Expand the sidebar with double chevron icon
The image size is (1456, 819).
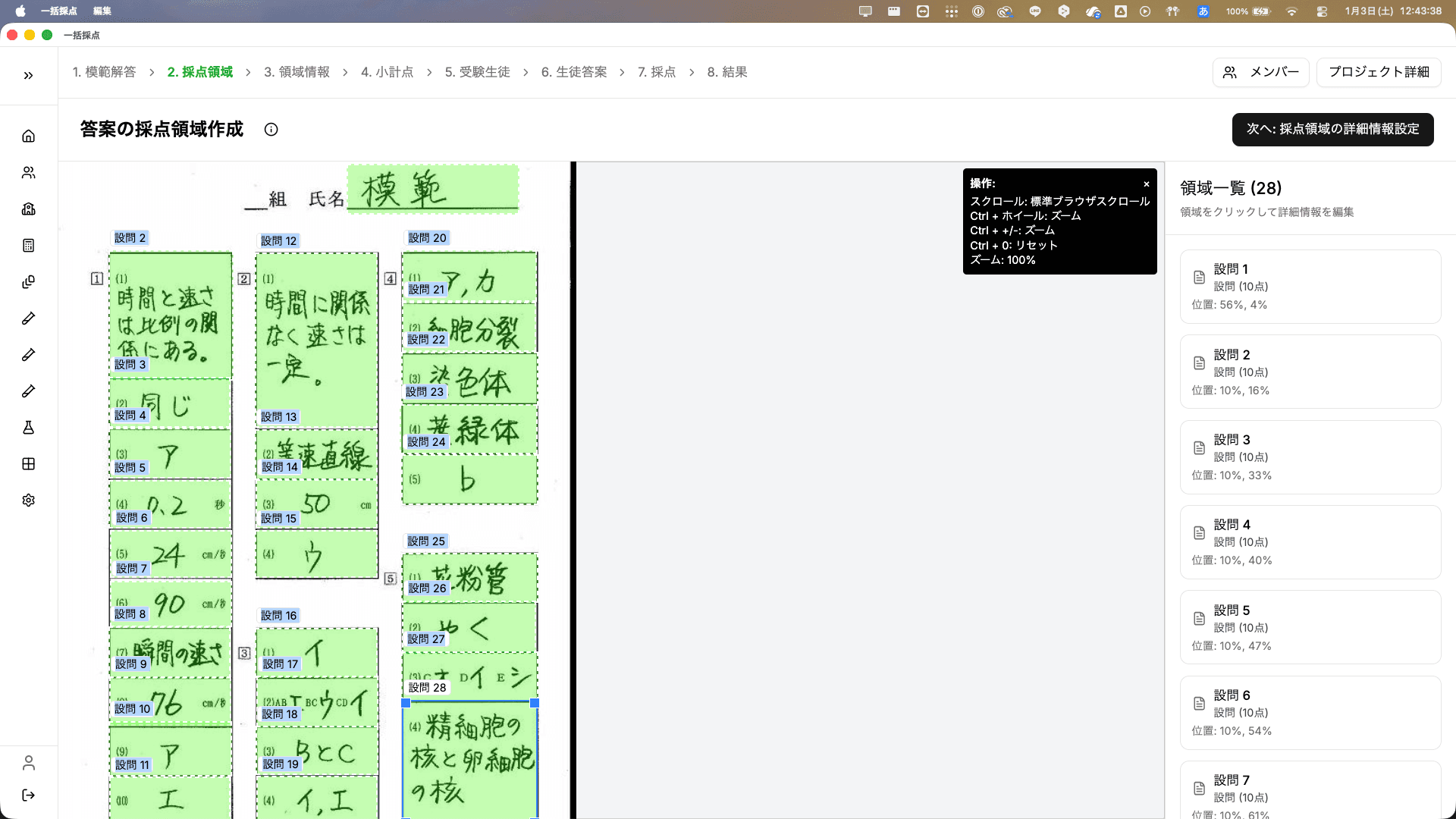click(28, 75)
